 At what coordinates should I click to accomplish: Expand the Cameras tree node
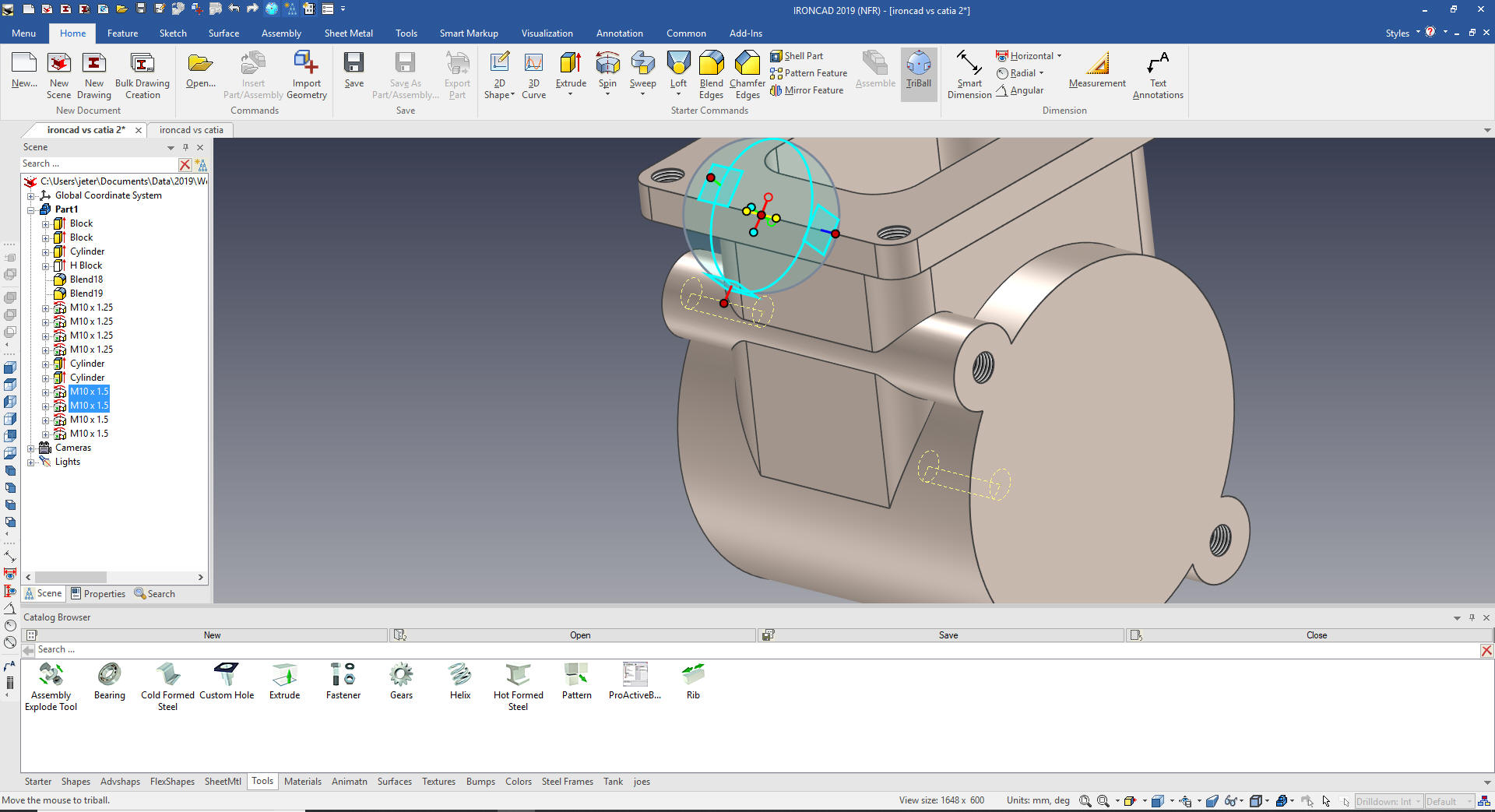tap(31, 448)
